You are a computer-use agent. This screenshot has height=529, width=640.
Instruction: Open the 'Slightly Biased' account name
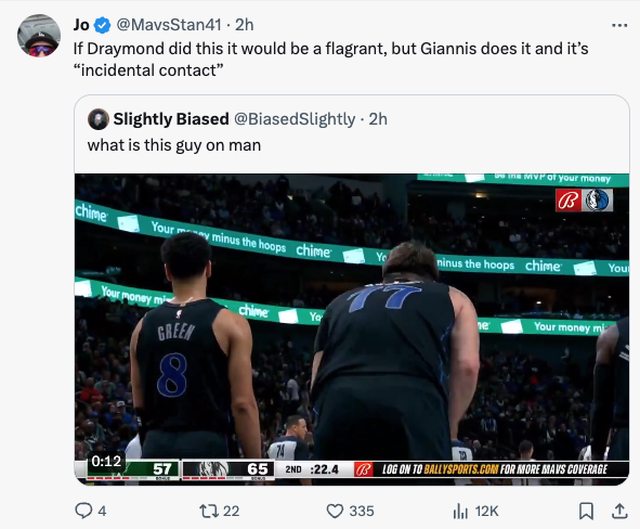pyautogui.click(x=170, y=119)
